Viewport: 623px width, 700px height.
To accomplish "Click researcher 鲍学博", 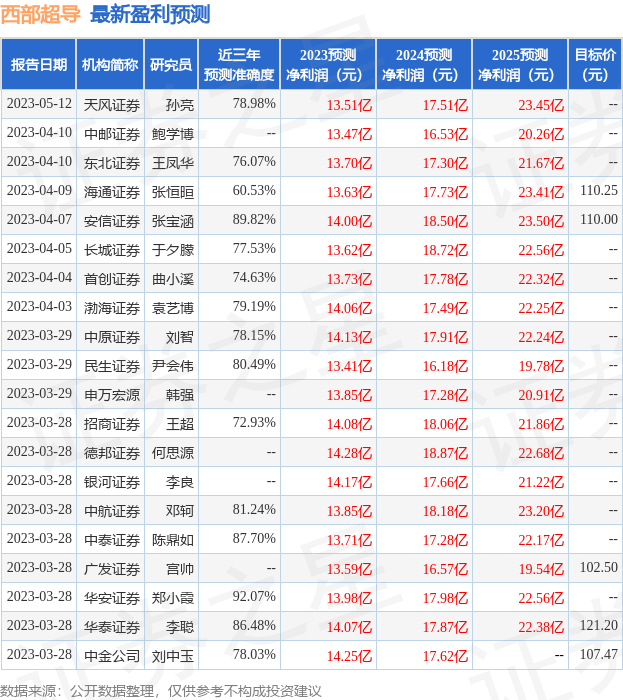I will [173, 134].
